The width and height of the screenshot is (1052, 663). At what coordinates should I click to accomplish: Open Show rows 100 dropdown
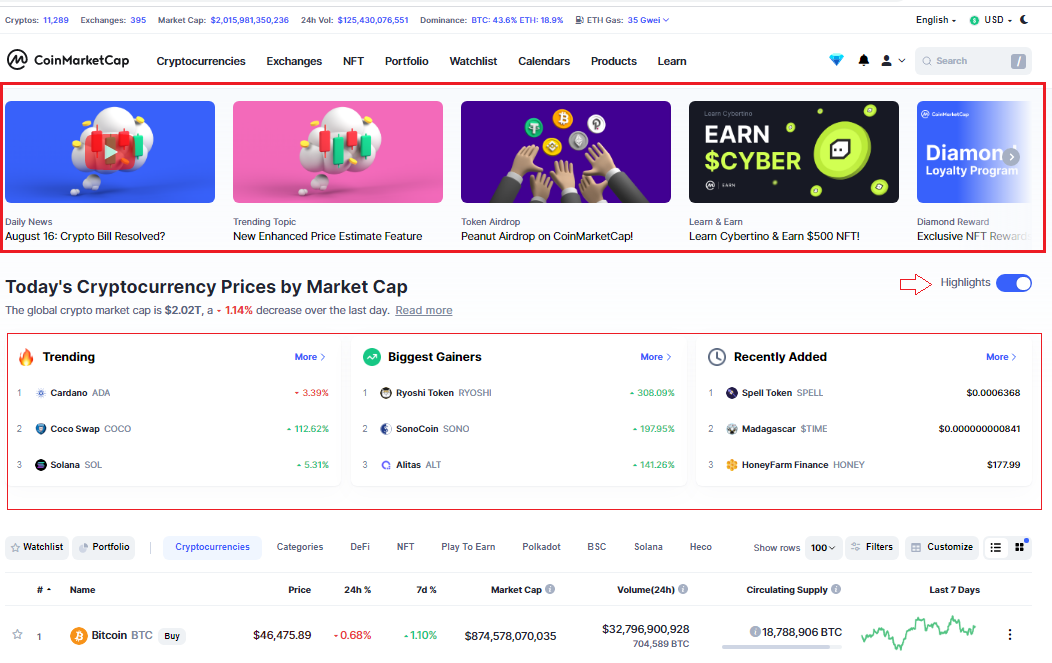[x=823, y=548]
